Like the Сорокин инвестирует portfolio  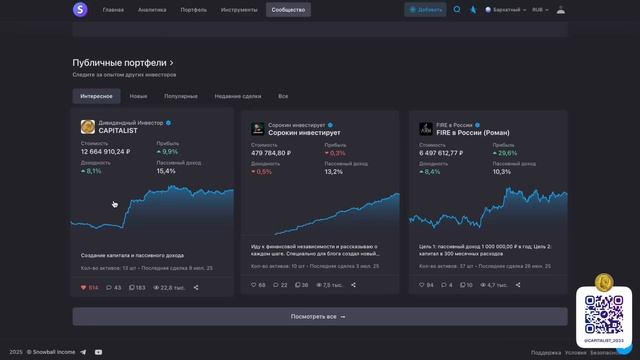tap(253, 285)
